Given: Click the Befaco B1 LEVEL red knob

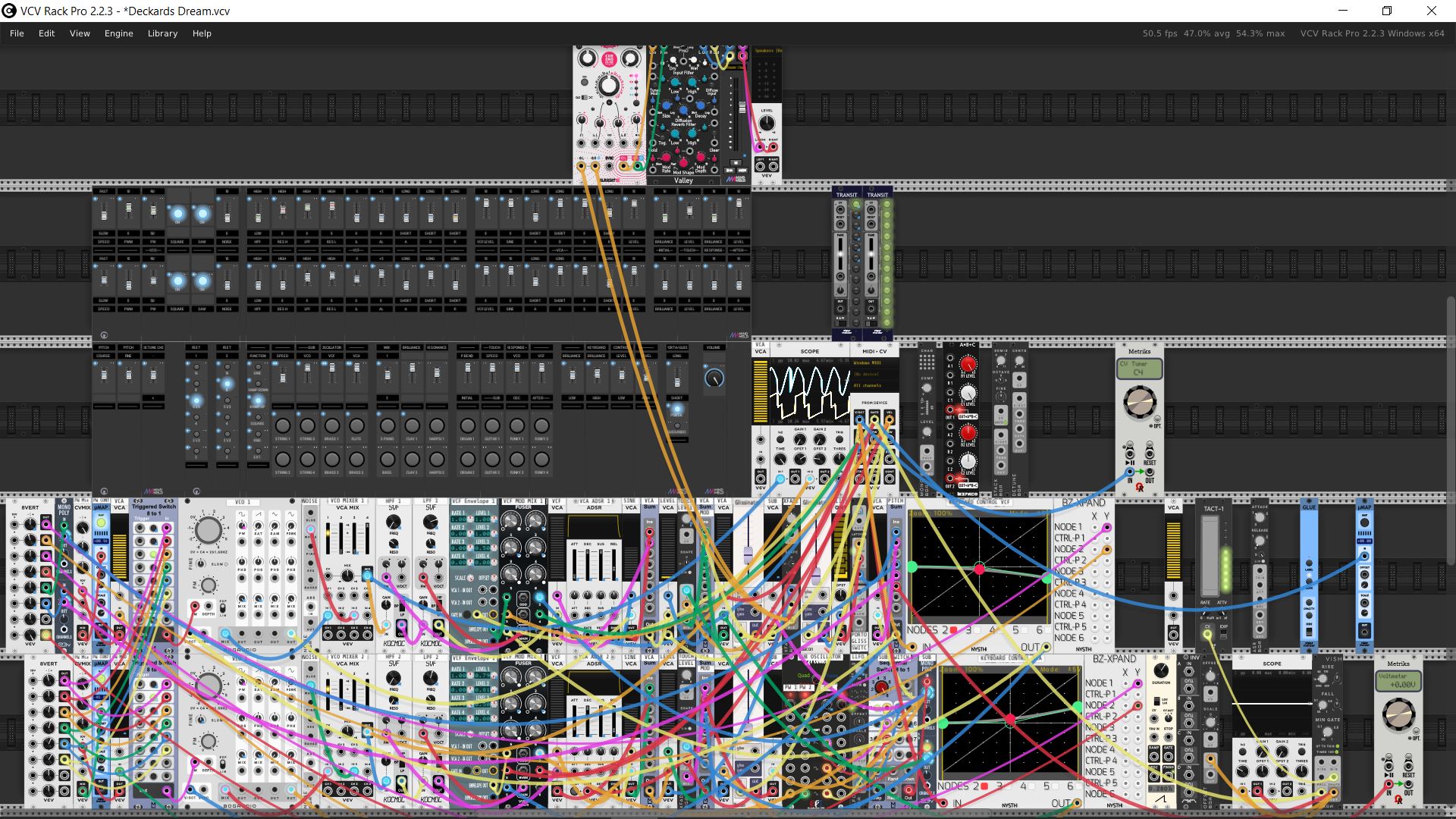Looking at the screenshot, I should pos(968,365).
